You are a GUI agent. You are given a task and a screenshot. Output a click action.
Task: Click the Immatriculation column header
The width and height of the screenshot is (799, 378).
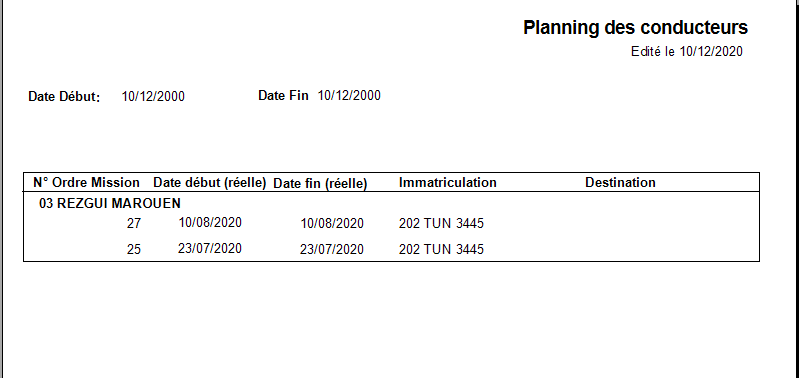pos(447,182)
